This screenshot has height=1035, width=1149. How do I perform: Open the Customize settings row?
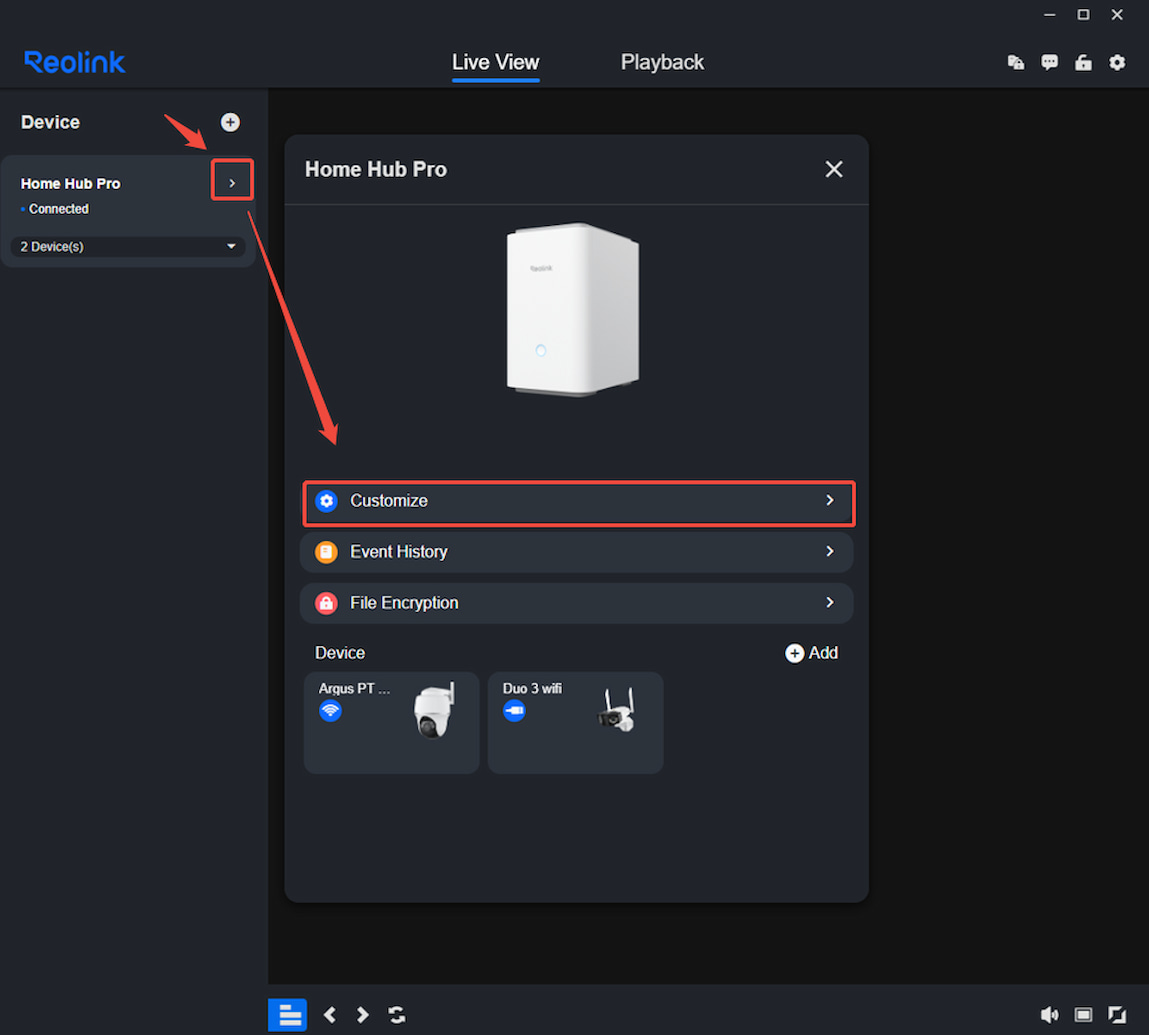(578, 501)
